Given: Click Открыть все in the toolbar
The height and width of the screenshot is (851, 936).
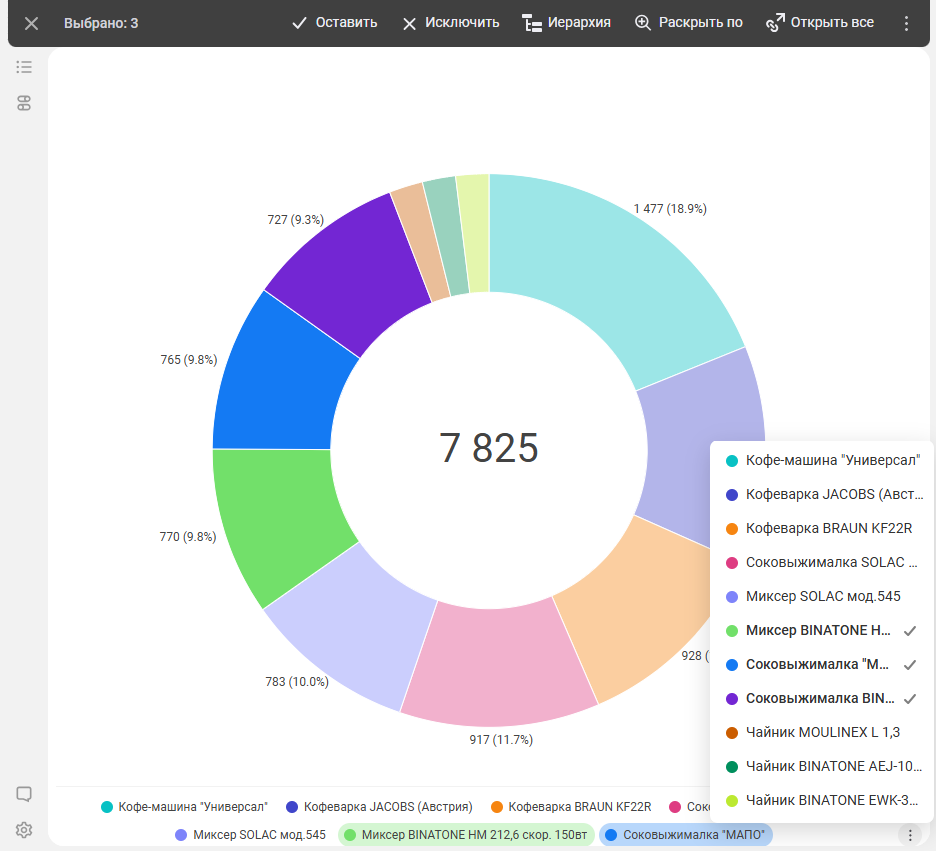Looking at the screenshot, I should coord(819,23).
